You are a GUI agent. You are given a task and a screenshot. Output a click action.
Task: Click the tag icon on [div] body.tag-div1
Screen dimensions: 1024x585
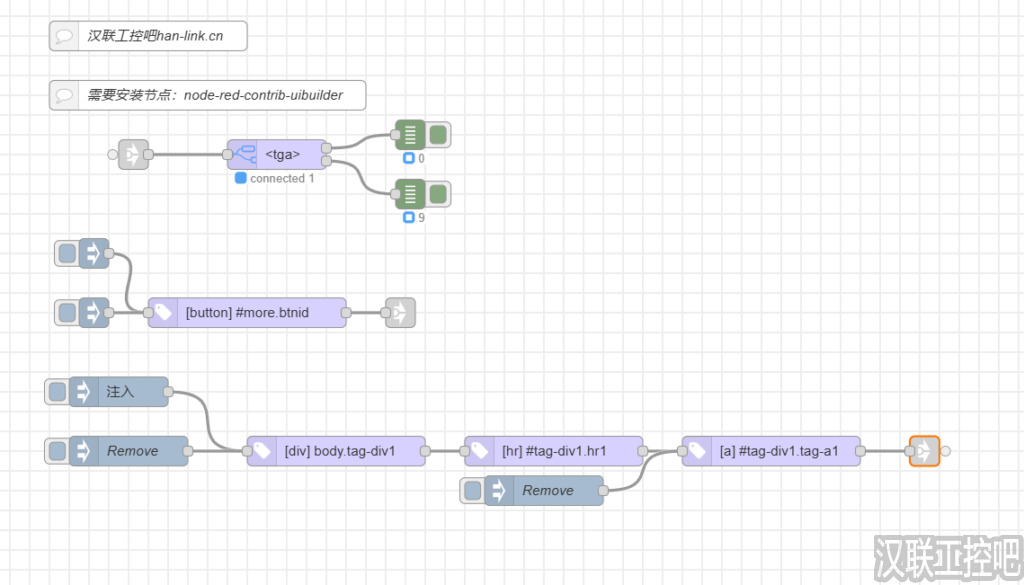[x=262, y=451]
